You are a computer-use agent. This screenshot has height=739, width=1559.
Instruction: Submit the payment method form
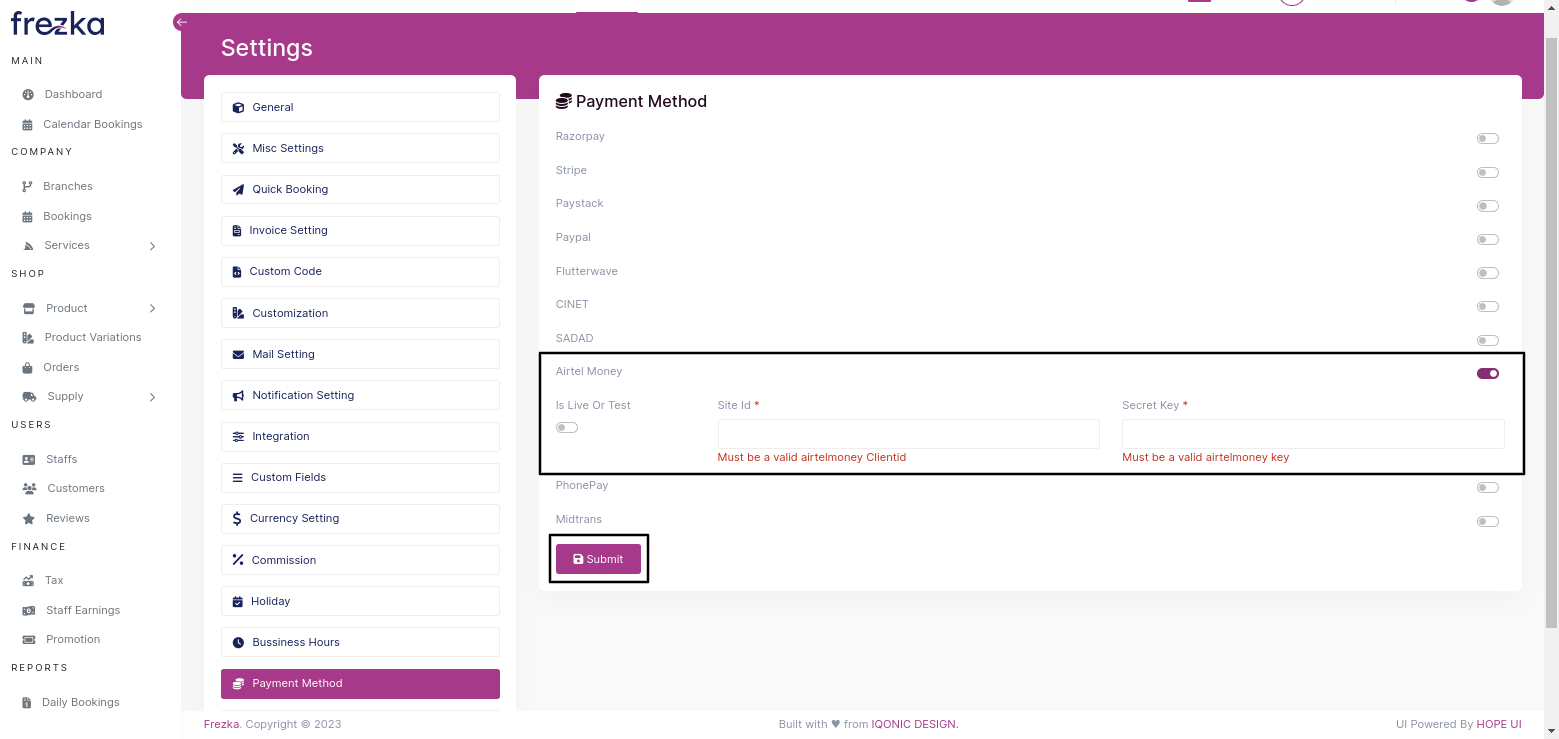598,559
